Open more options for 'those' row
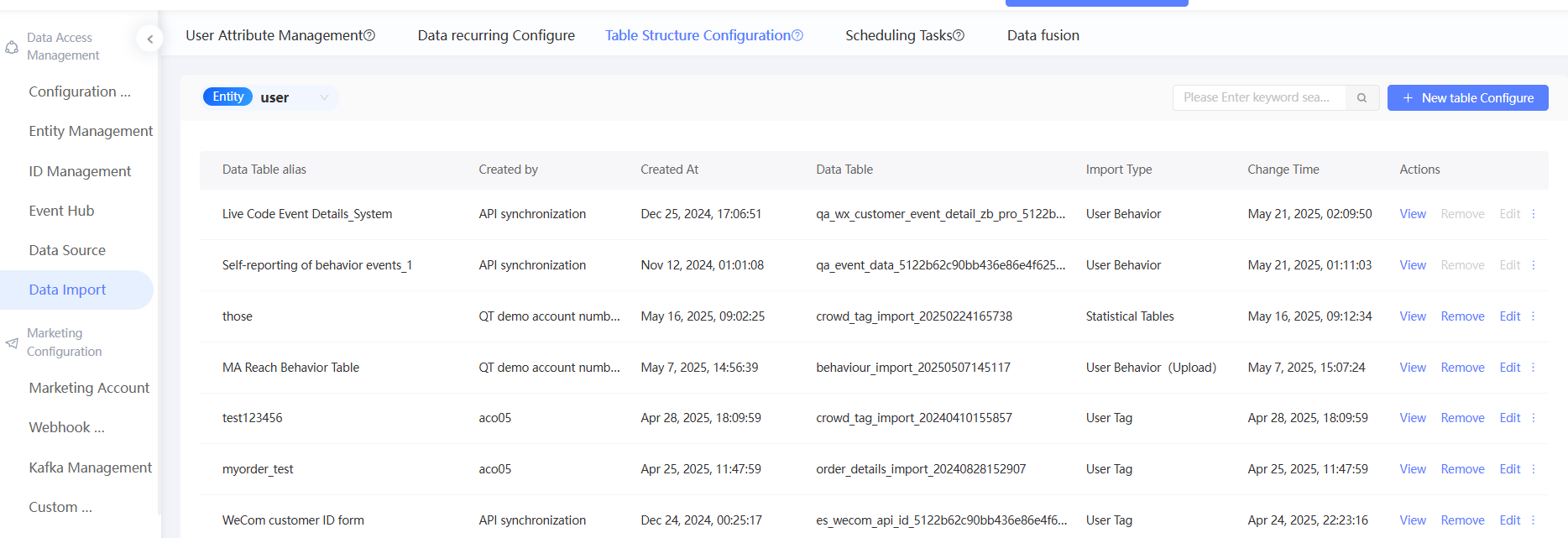Screen dimensions: 1568x538 (1533, 316)
